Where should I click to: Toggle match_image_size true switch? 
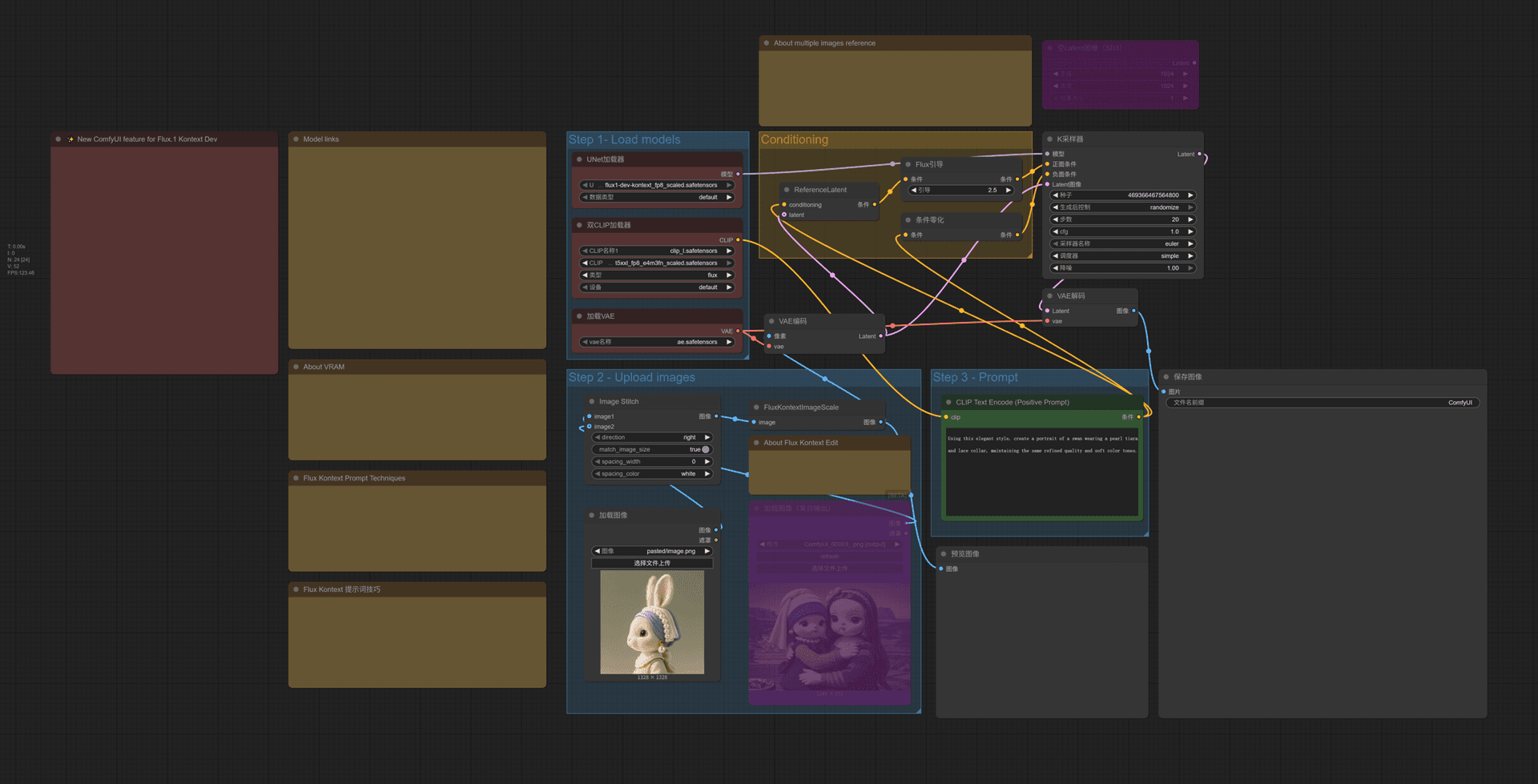(706, 449)
